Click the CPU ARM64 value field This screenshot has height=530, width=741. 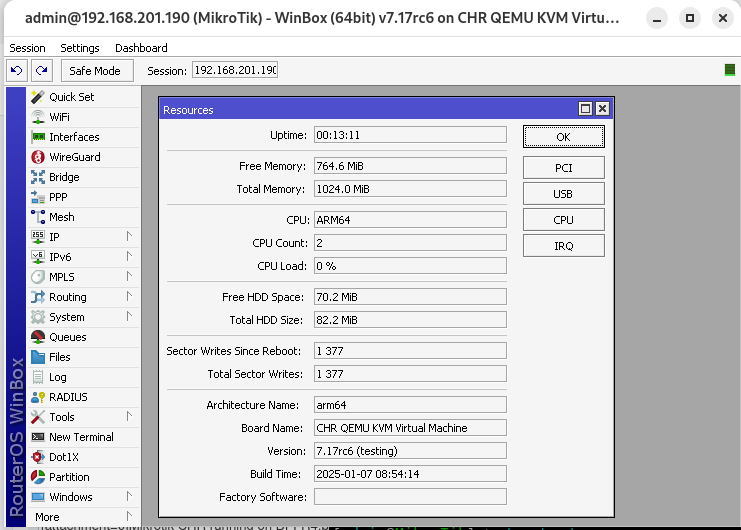click(x=410, y=220)
